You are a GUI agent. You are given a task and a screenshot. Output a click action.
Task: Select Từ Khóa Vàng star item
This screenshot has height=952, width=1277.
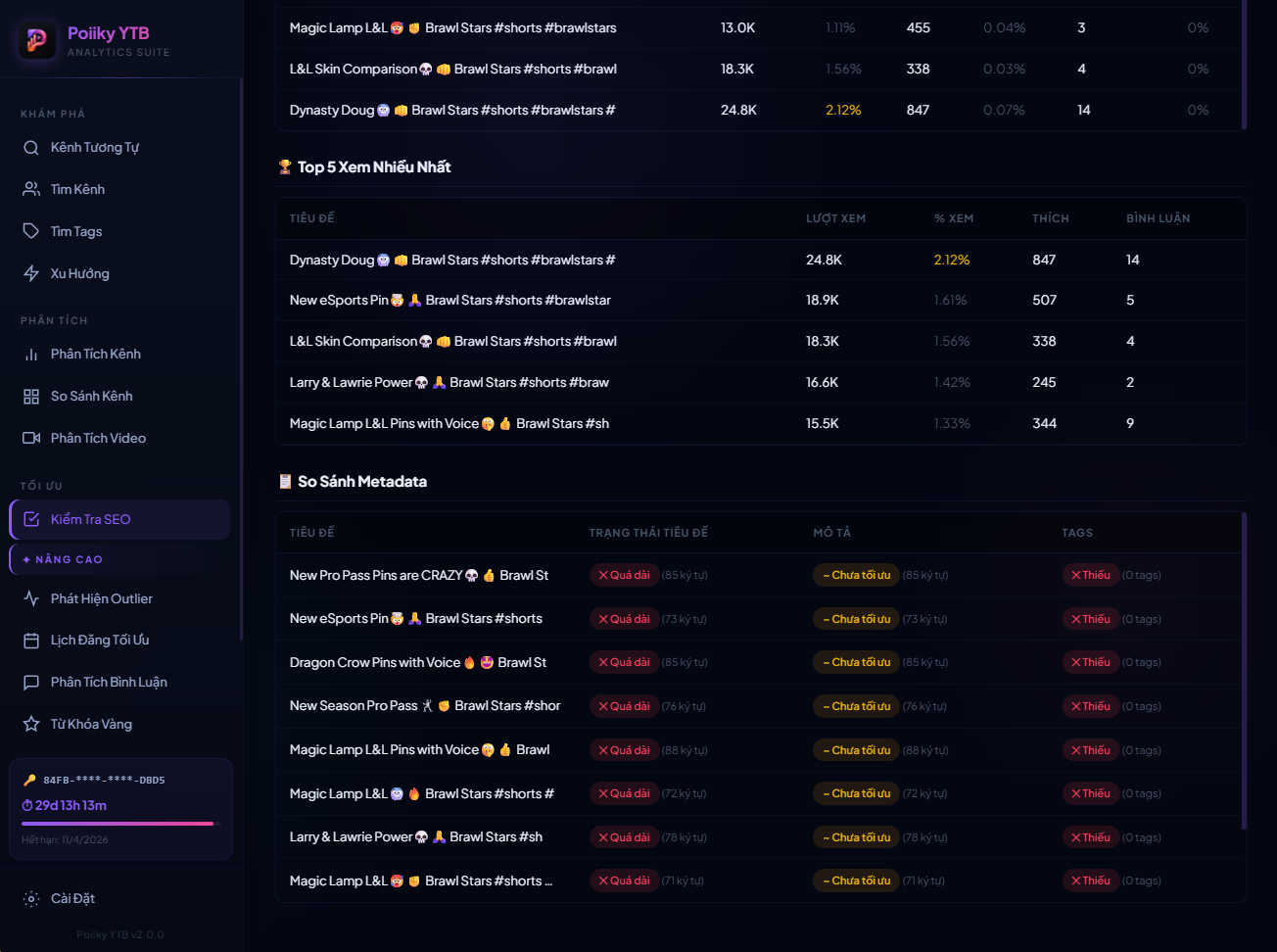pos(90,725)
